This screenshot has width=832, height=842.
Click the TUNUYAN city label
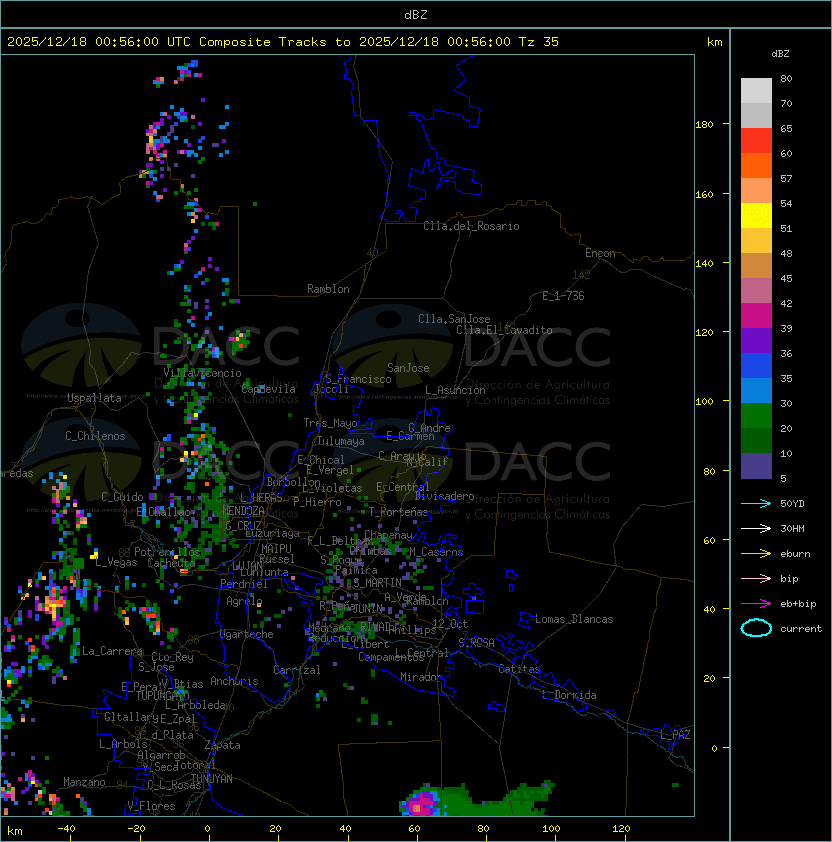[212, 779]
